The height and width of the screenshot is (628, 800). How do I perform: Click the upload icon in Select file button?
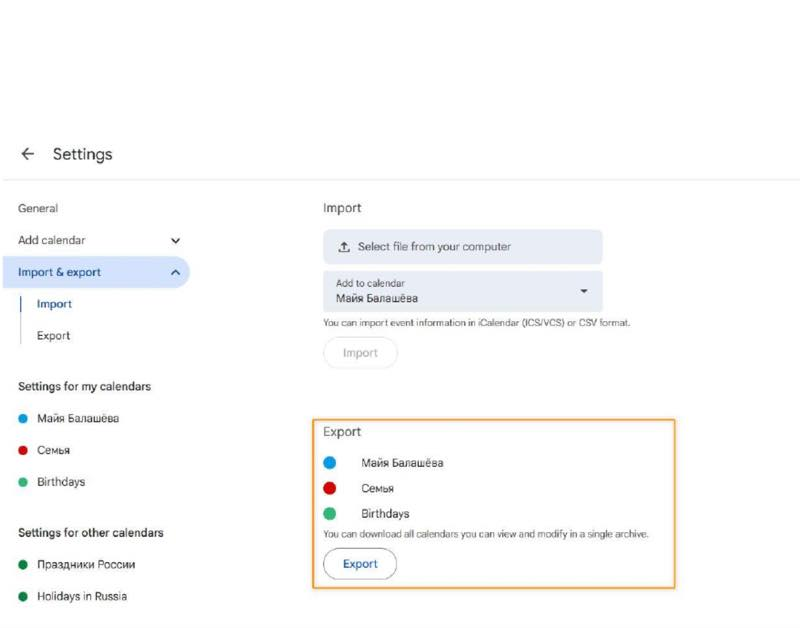point(344,247)
